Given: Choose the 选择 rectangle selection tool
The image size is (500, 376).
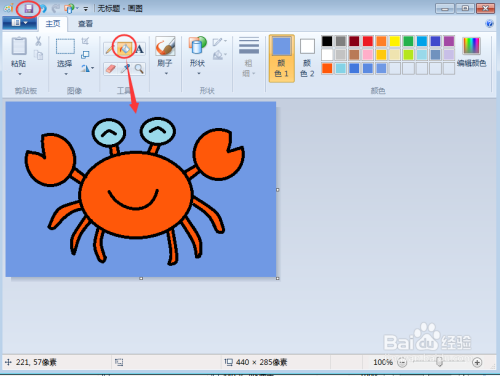Looking at the screenshot, I should pos(65,46).
